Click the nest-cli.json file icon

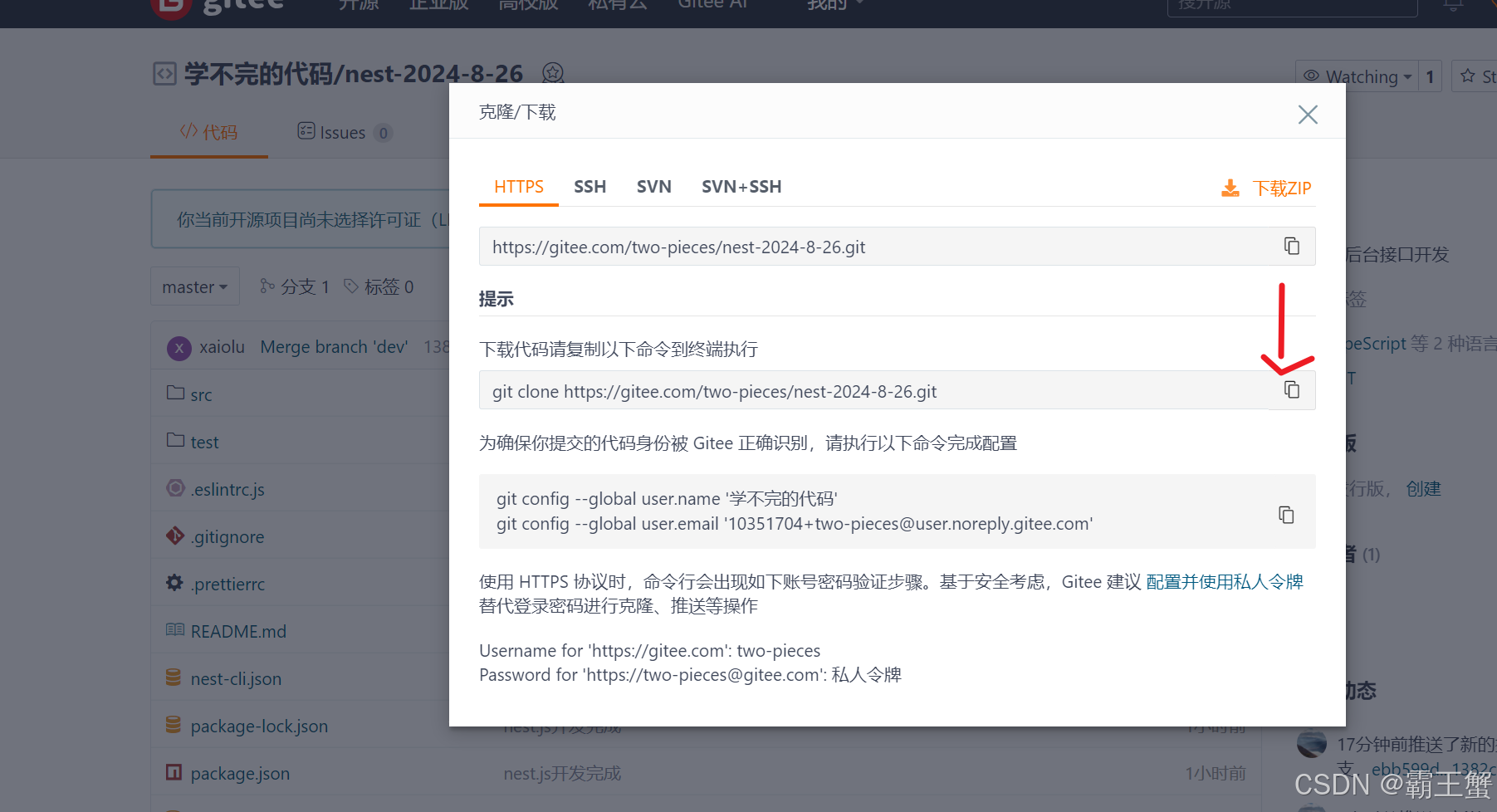point(174,677)
